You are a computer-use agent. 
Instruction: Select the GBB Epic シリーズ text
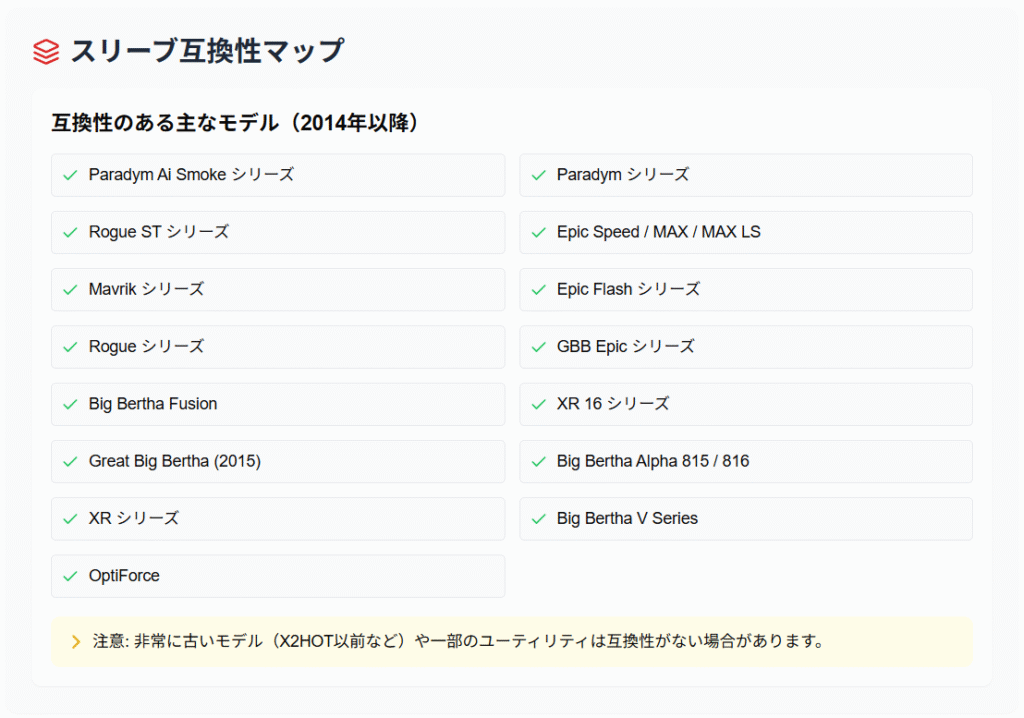coord(626,346)
